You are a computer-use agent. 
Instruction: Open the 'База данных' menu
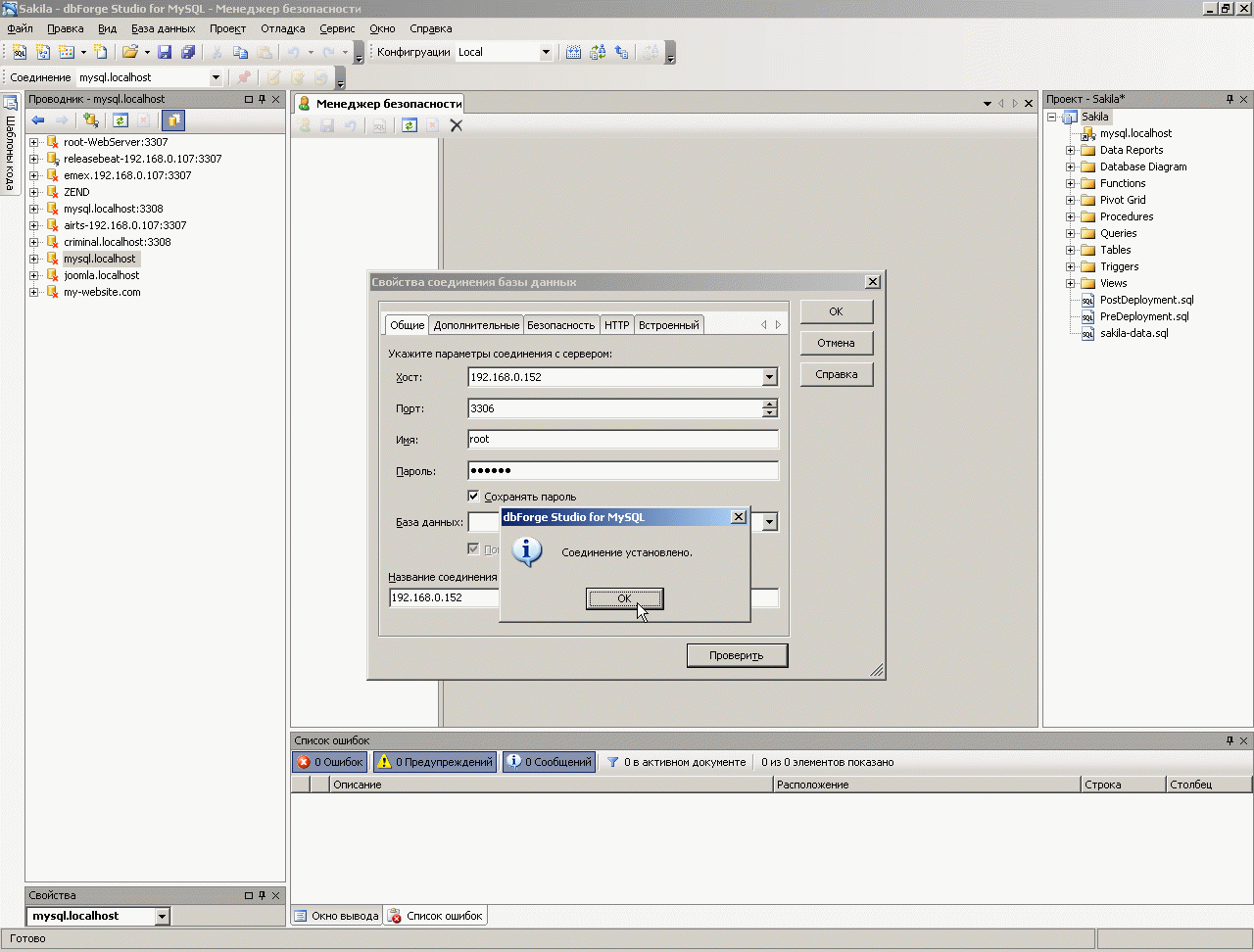point(163,28)
